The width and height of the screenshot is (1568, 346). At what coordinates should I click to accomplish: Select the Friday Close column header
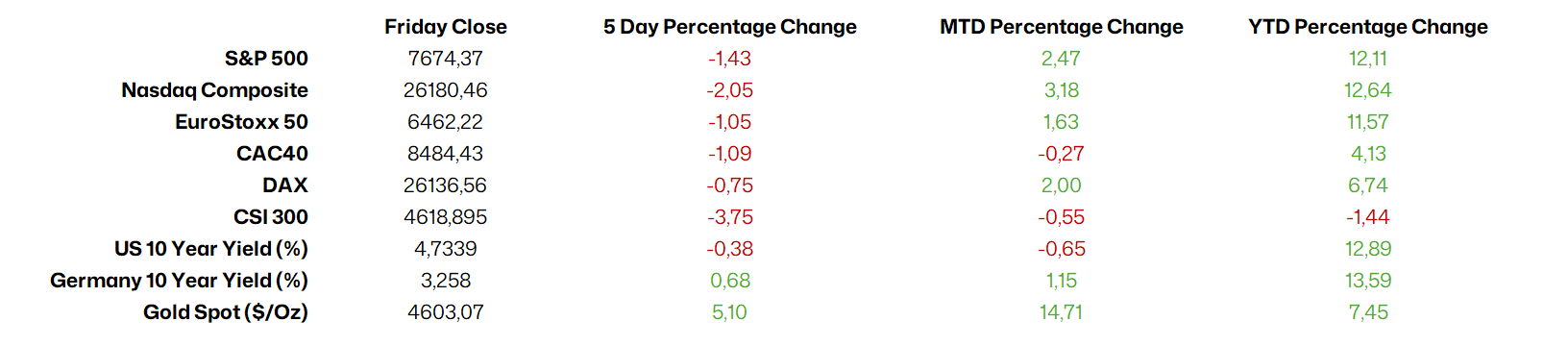click(446, 27)
